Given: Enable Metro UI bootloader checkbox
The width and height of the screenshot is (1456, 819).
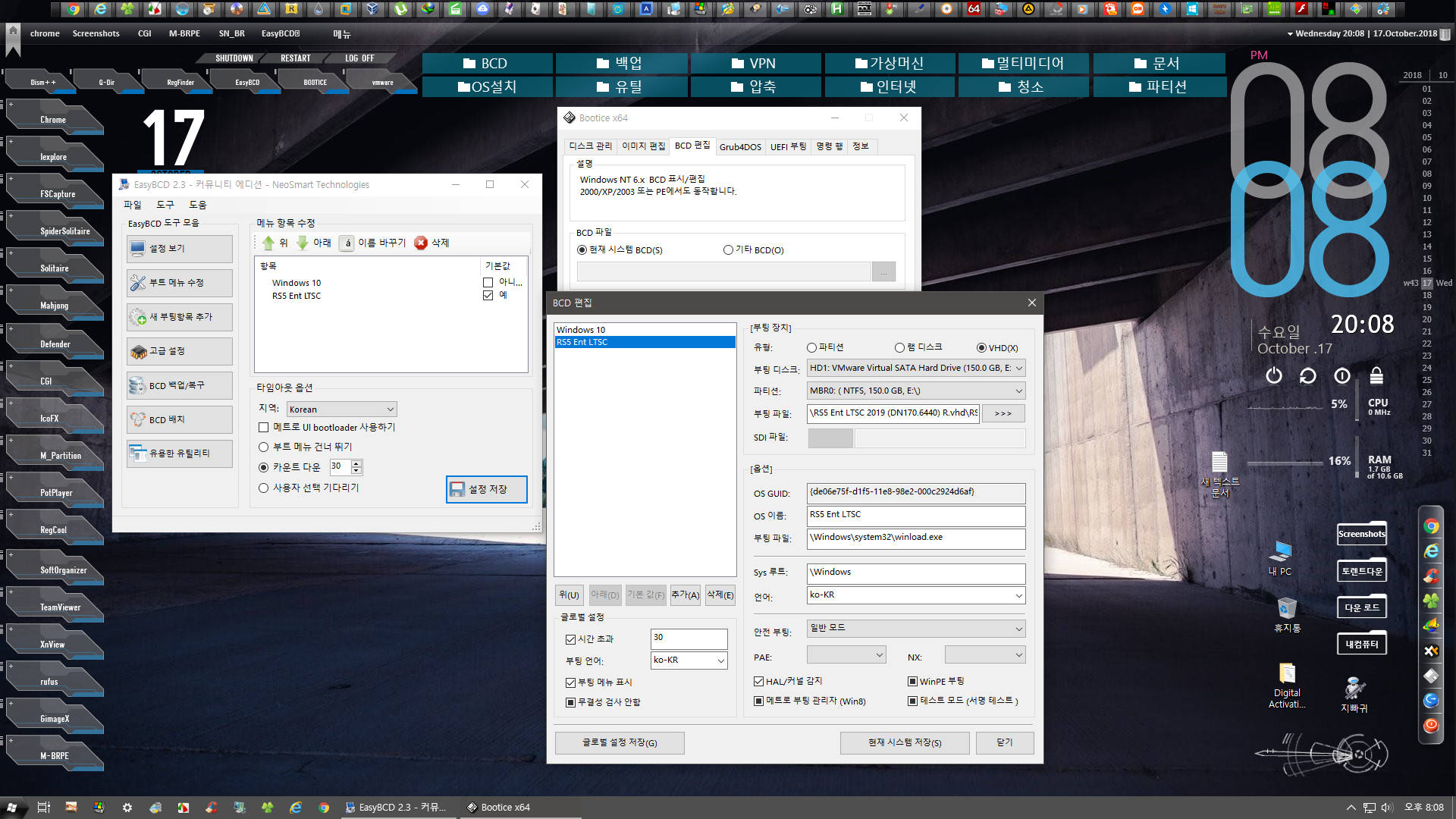Looking at the screenshot, I should tap(263, 428).
